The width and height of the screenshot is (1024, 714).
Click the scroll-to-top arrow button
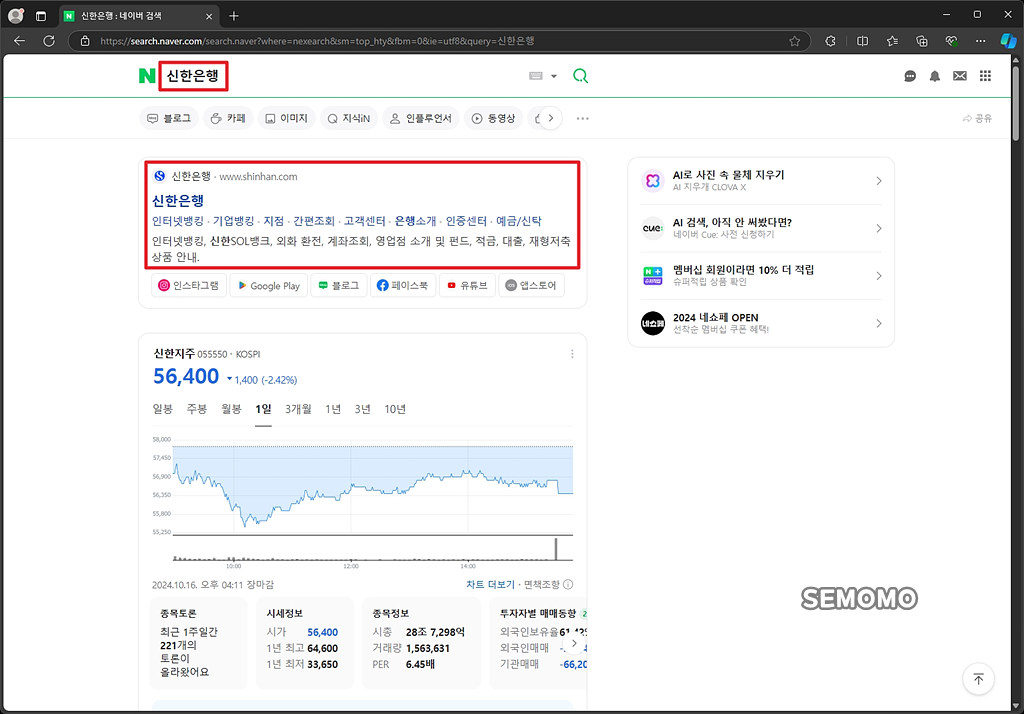point(978,679)
